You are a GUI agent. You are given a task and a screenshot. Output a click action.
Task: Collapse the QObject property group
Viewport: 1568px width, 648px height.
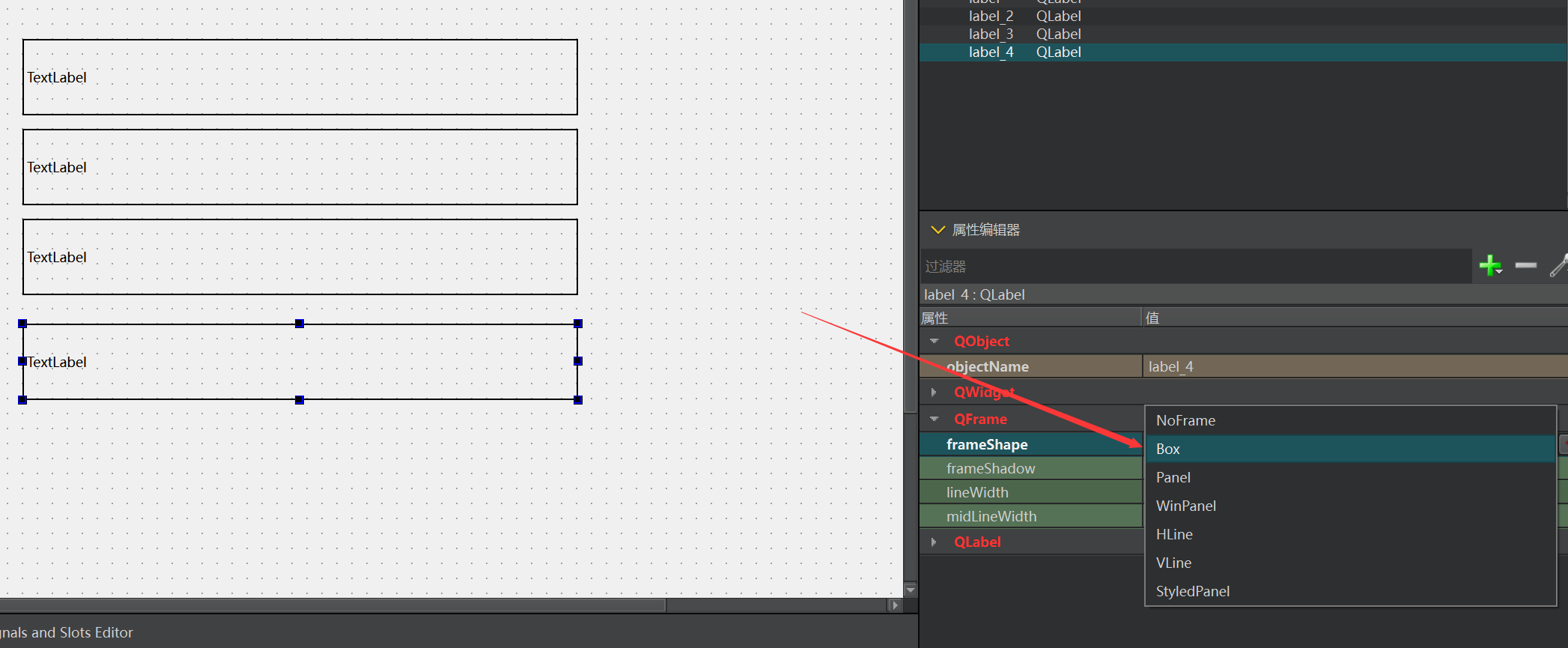[935, 341]
